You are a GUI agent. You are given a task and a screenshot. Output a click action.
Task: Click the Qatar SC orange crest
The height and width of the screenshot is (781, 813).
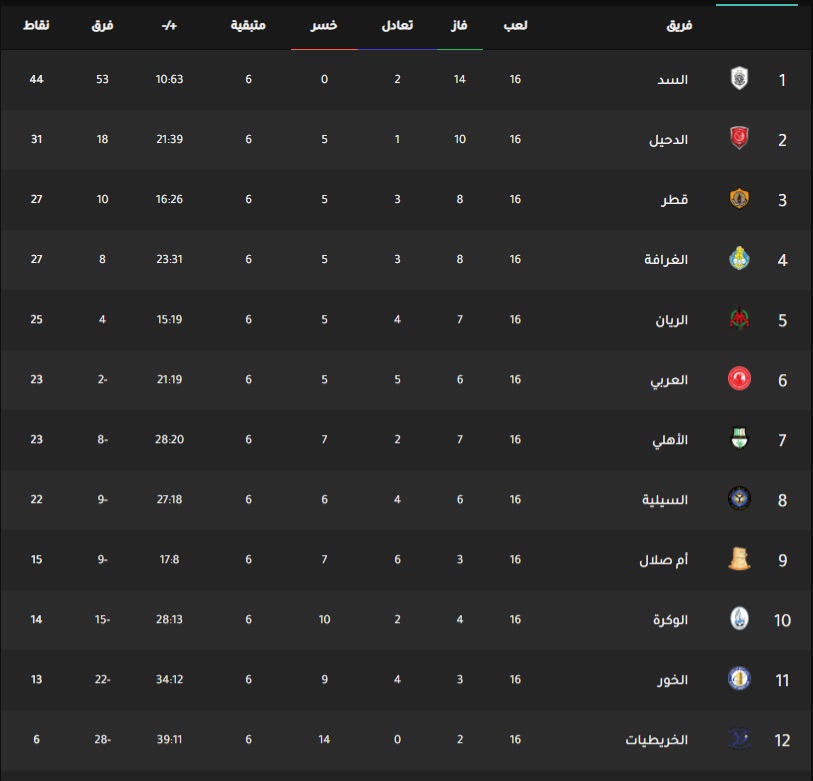(x=739, y=198)
